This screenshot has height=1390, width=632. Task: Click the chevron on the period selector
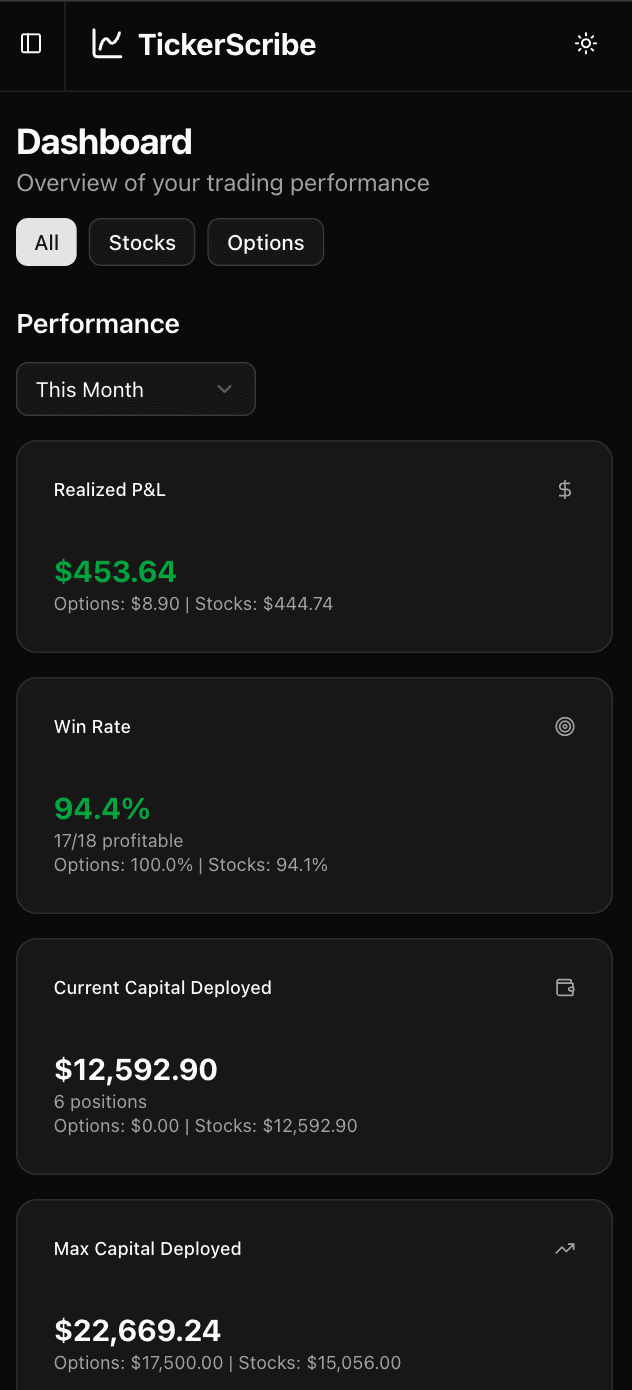coord(224,389)
